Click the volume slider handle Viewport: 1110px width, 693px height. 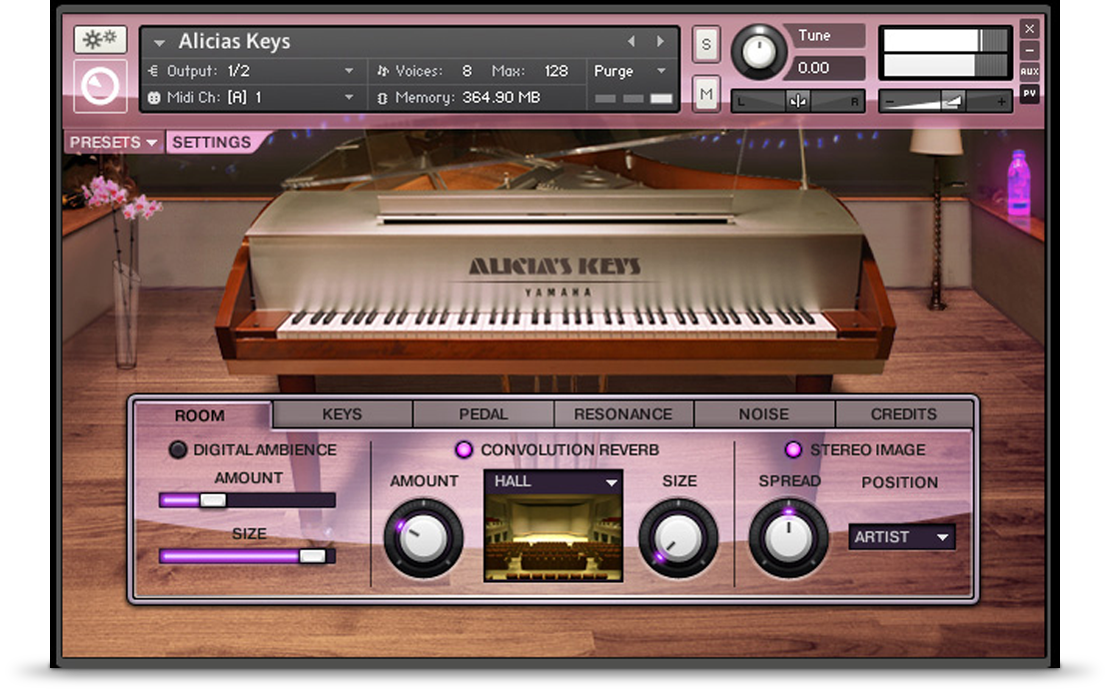pyautogui.click(x=952, y=101)
